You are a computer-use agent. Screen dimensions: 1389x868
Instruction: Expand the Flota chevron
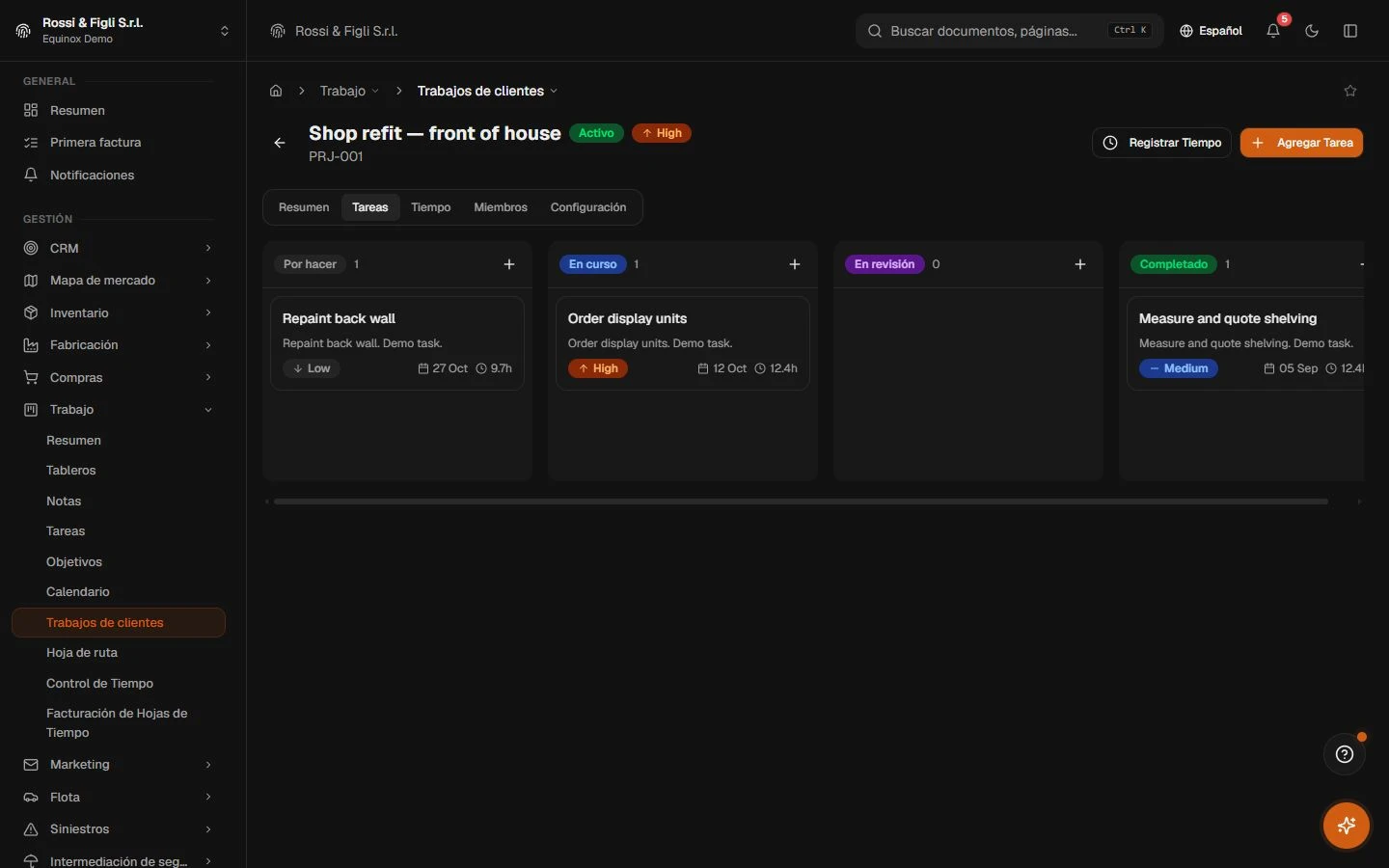click(x=208, y=797)
